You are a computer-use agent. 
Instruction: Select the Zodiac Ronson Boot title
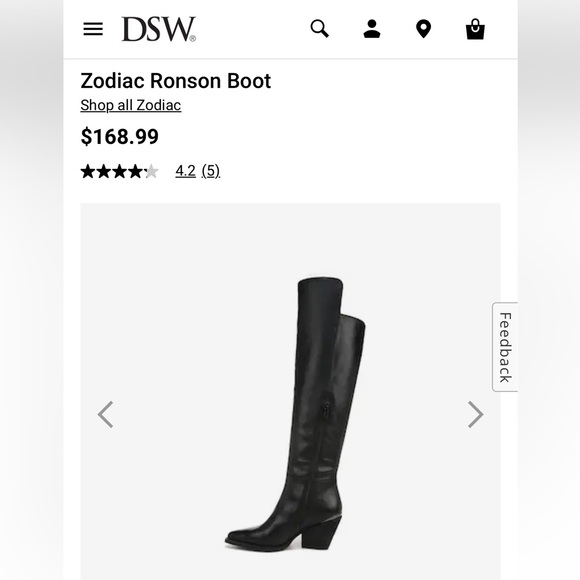click(x=176, y=81)
